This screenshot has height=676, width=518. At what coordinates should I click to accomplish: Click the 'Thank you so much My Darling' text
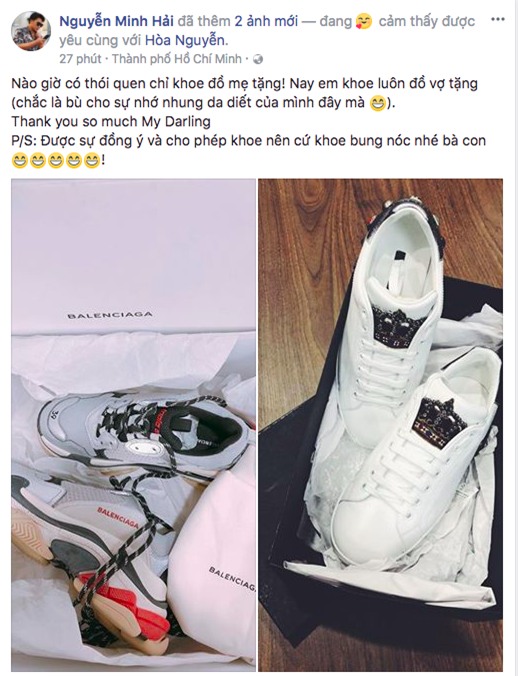pos(111,122)
